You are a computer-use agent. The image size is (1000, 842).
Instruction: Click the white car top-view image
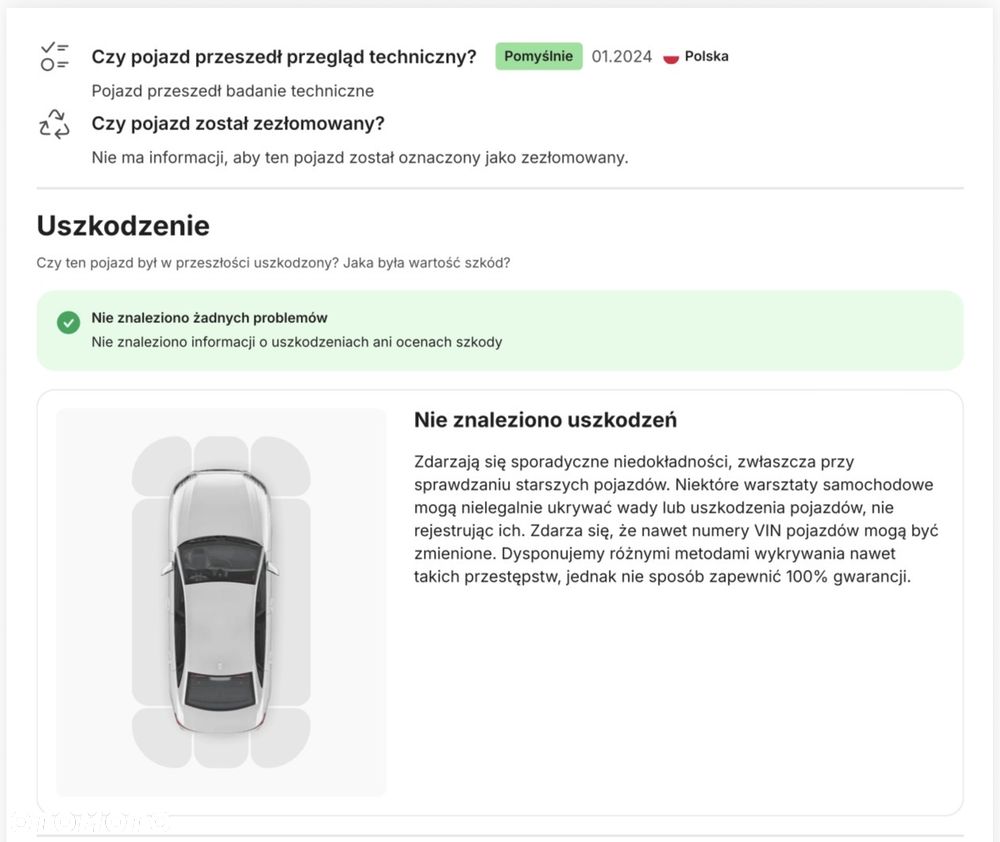point(221,602)
